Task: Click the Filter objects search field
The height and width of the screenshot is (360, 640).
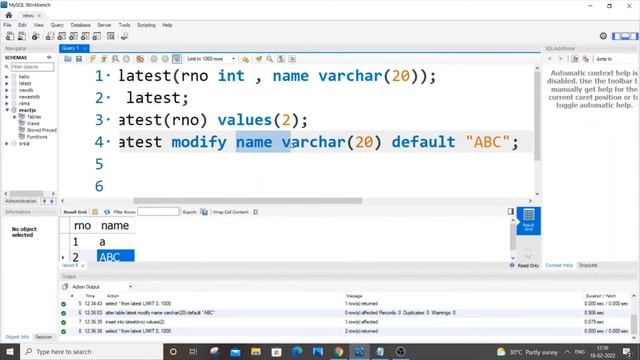Action: click(32, 67)
